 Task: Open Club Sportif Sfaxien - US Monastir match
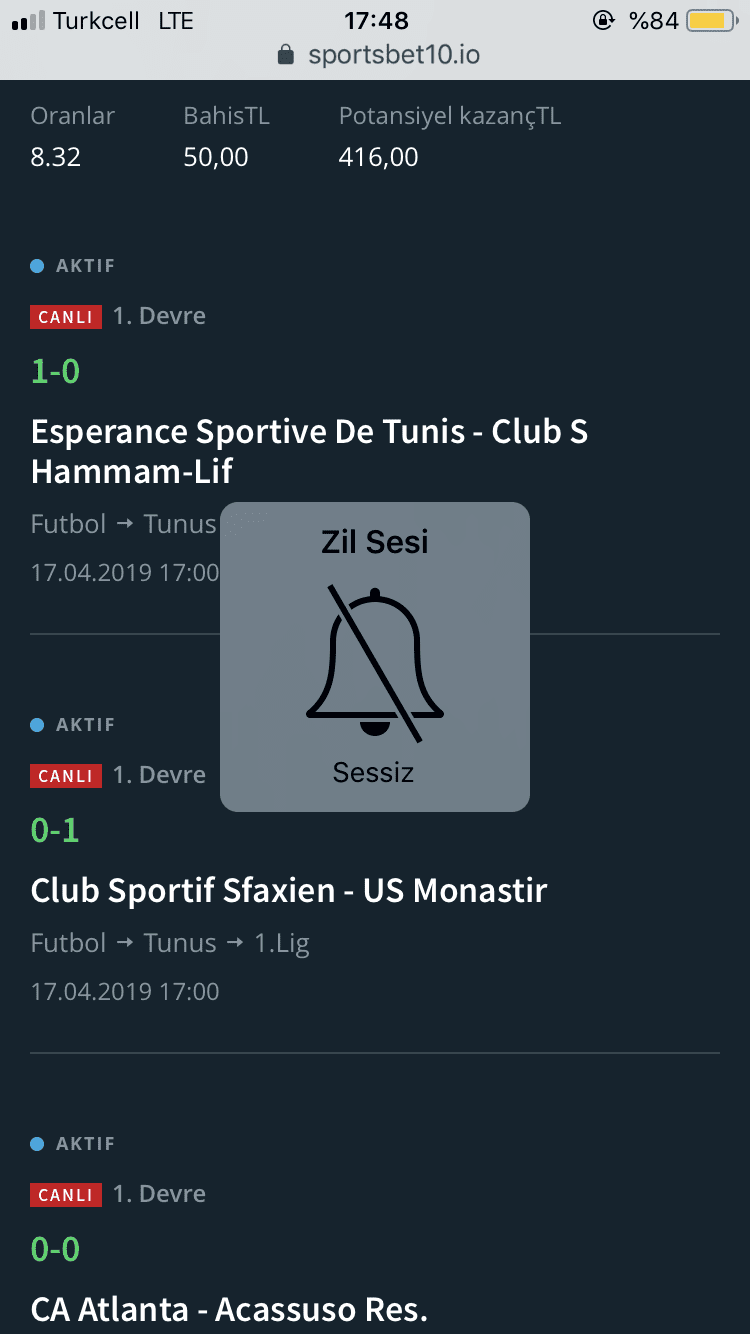pos(289,891)
